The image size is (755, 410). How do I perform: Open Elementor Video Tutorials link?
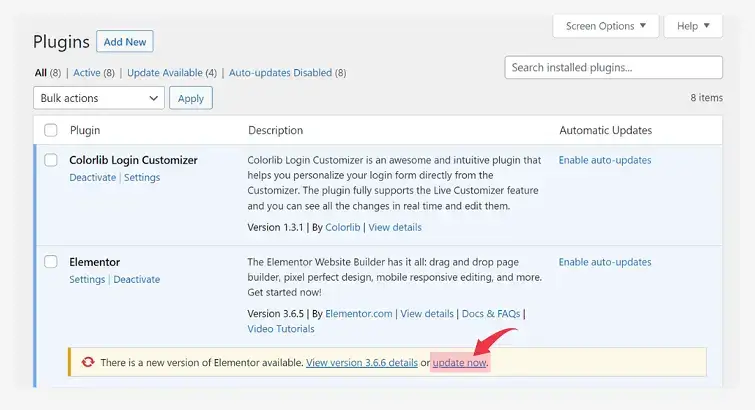[x=281, y=329]
